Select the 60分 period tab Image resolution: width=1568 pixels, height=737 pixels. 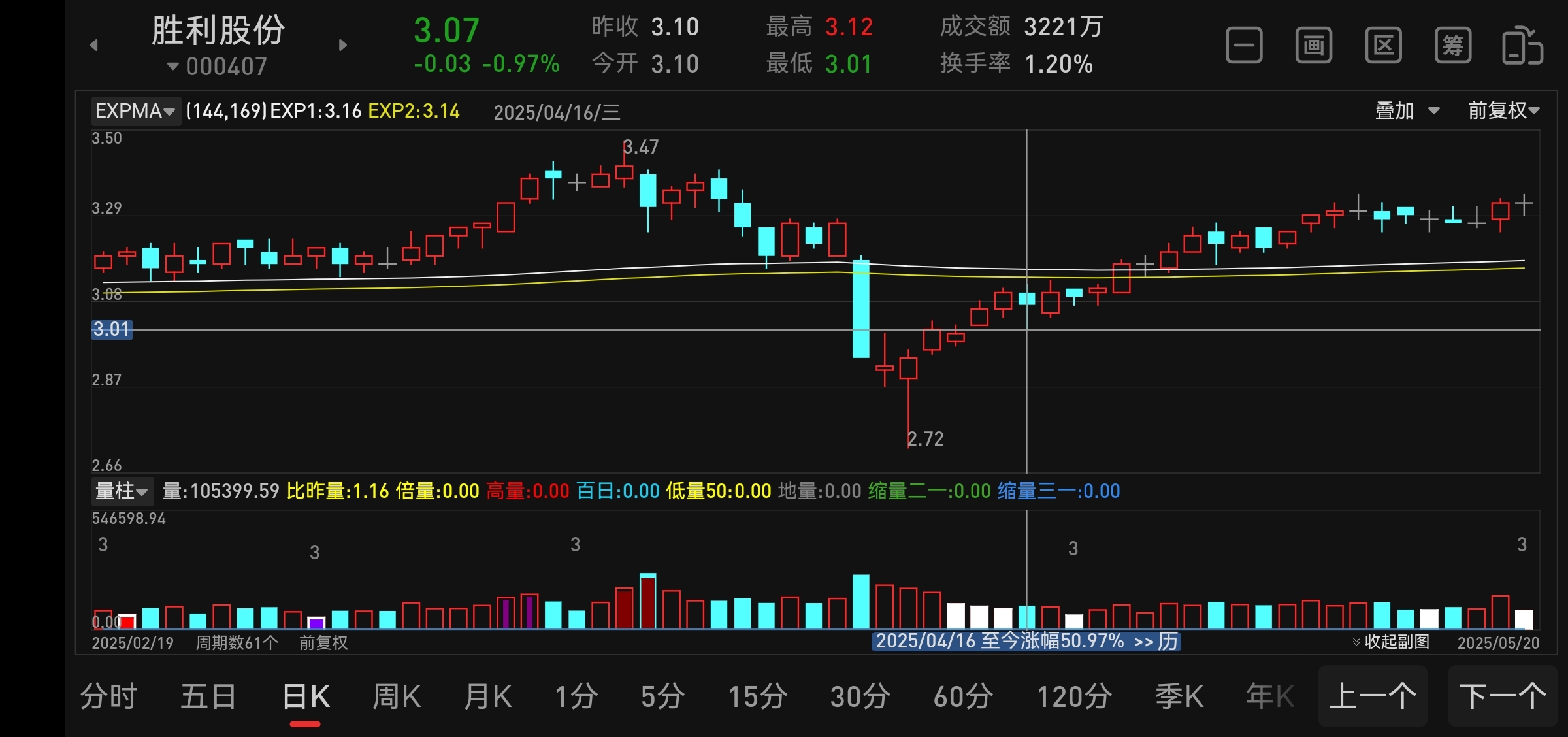[x=963, y=696]
